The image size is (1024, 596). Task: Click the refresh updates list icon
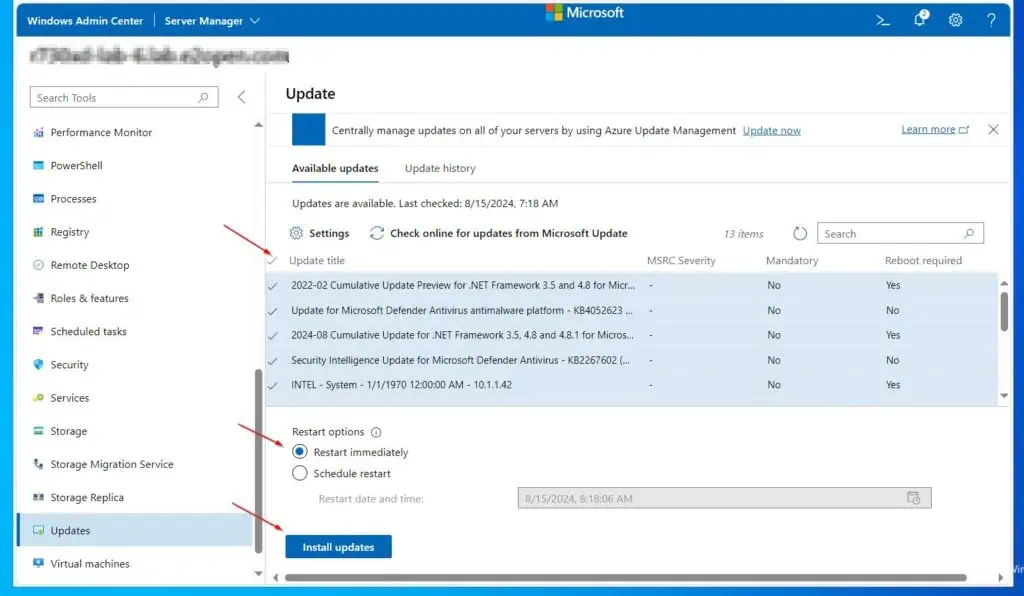[800, 234]
